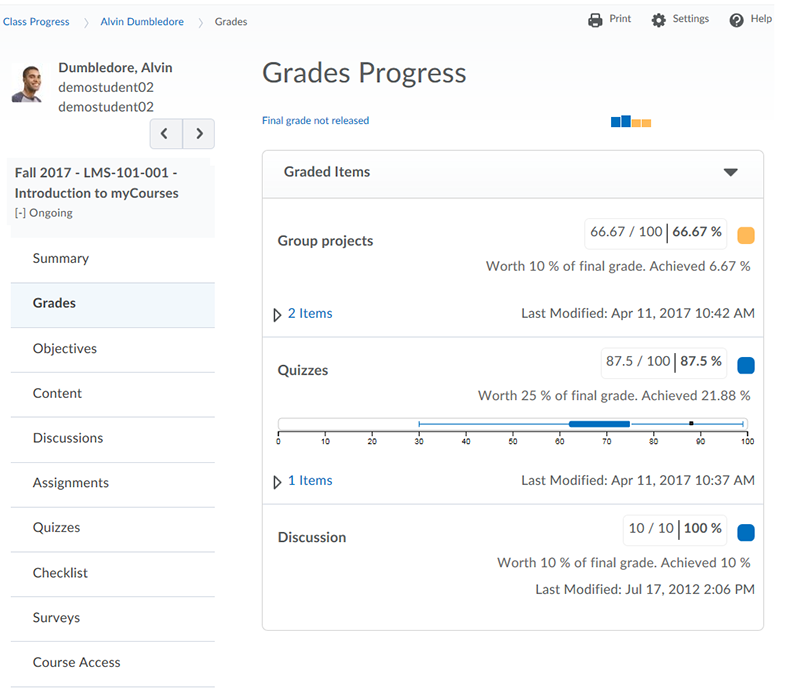The image size is (800, 699).
Task: Click the Help question mark icon
Action: pyautogui.click(x=737, y=20)
